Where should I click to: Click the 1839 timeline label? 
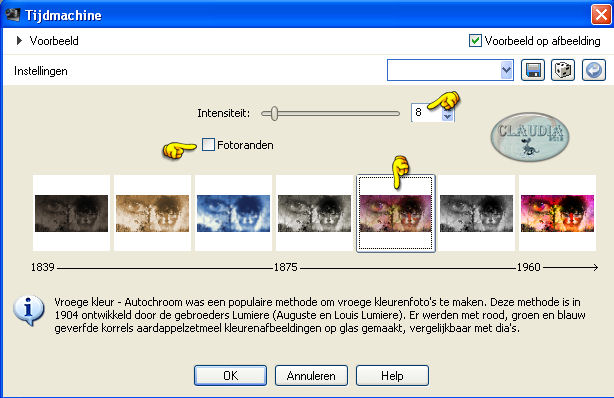[42, 267]
